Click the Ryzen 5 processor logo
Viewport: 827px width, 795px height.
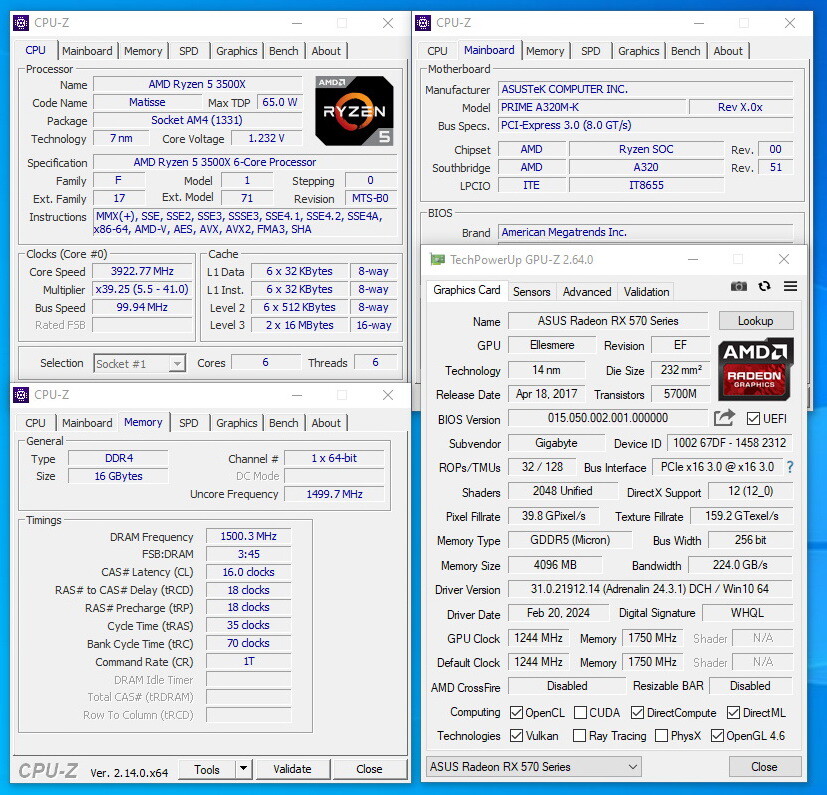pyautogui.click(x=354, y=111)
